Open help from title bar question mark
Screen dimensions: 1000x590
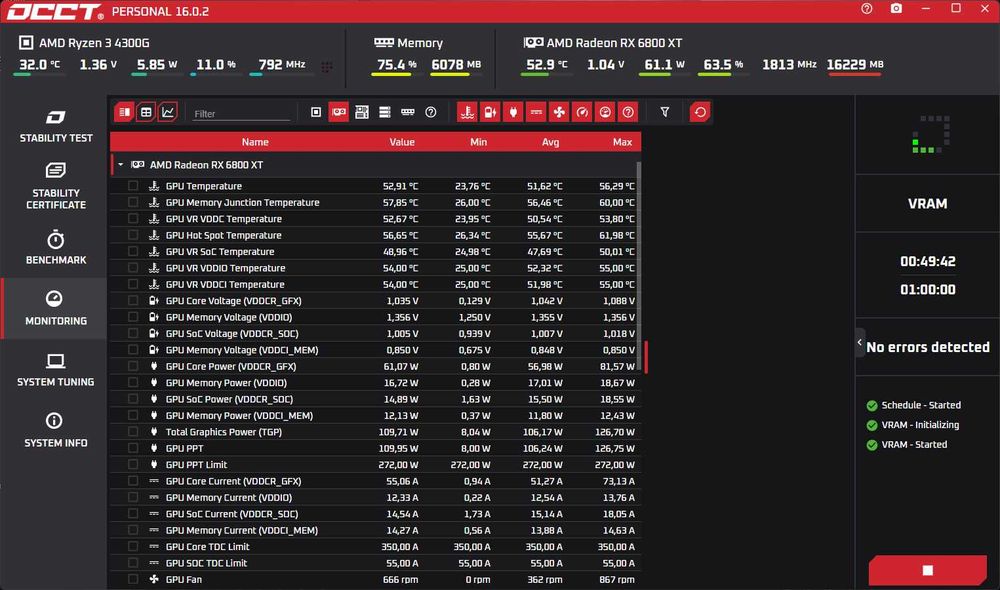click(867, 9)
